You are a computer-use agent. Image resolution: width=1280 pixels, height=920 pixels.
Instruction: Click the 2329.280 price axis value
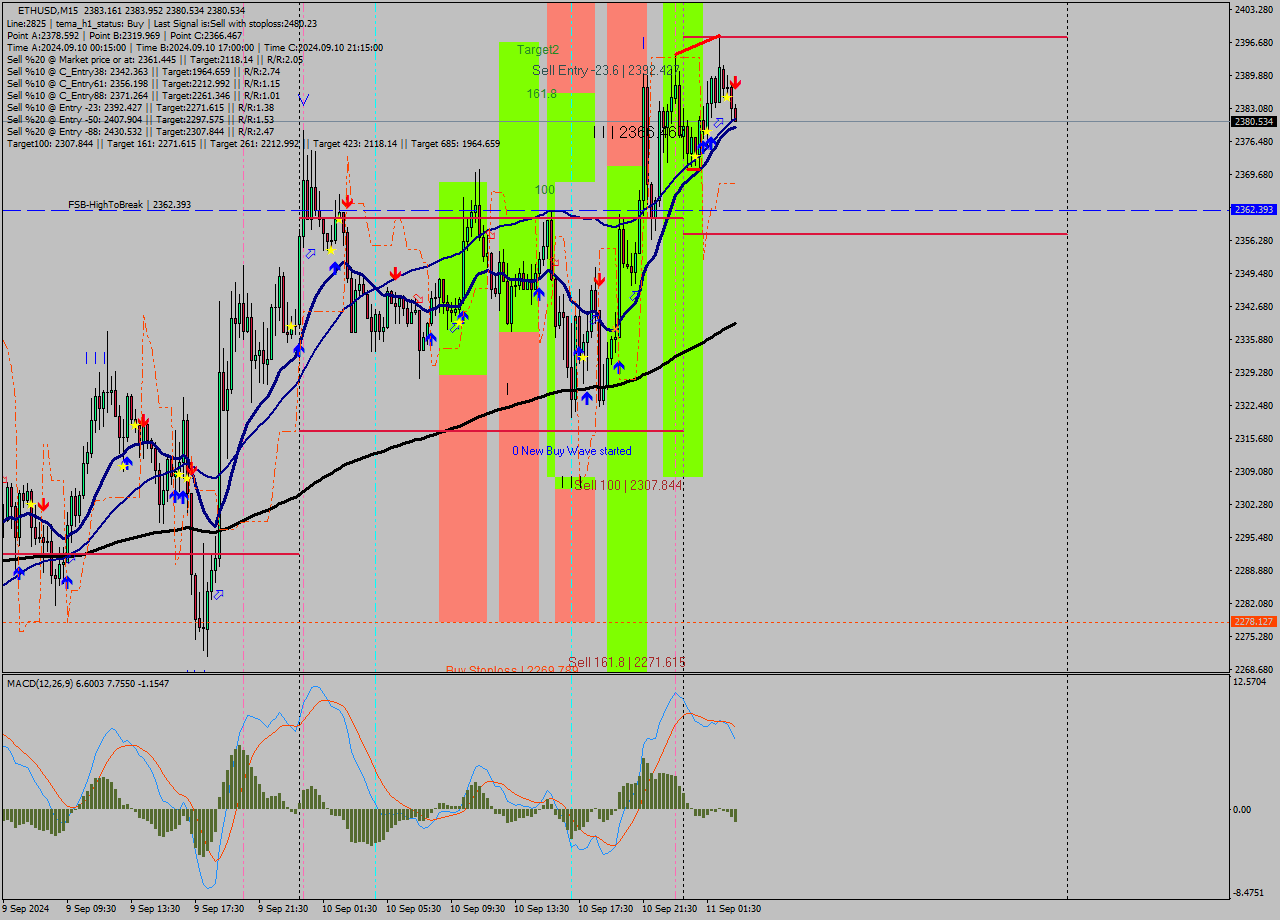point(1254,373)
